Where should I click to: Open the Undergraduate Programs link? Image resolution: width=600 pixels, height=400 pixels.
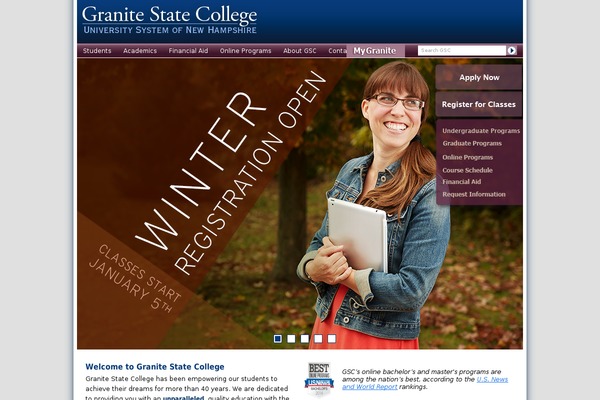(x=481, y=131)
